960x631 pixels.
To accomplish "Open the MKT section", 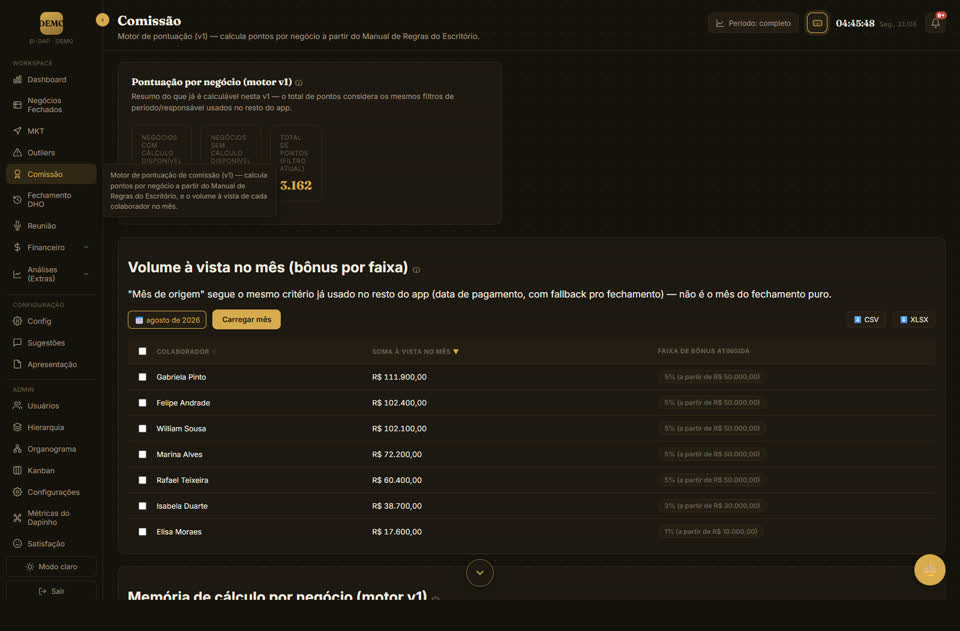I will point(51,131).
